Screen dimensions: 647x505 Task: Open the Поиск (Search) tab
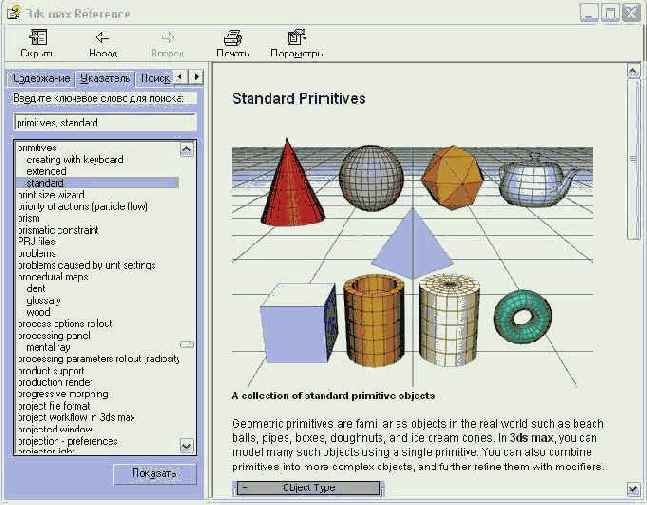(x=154, y=78)
